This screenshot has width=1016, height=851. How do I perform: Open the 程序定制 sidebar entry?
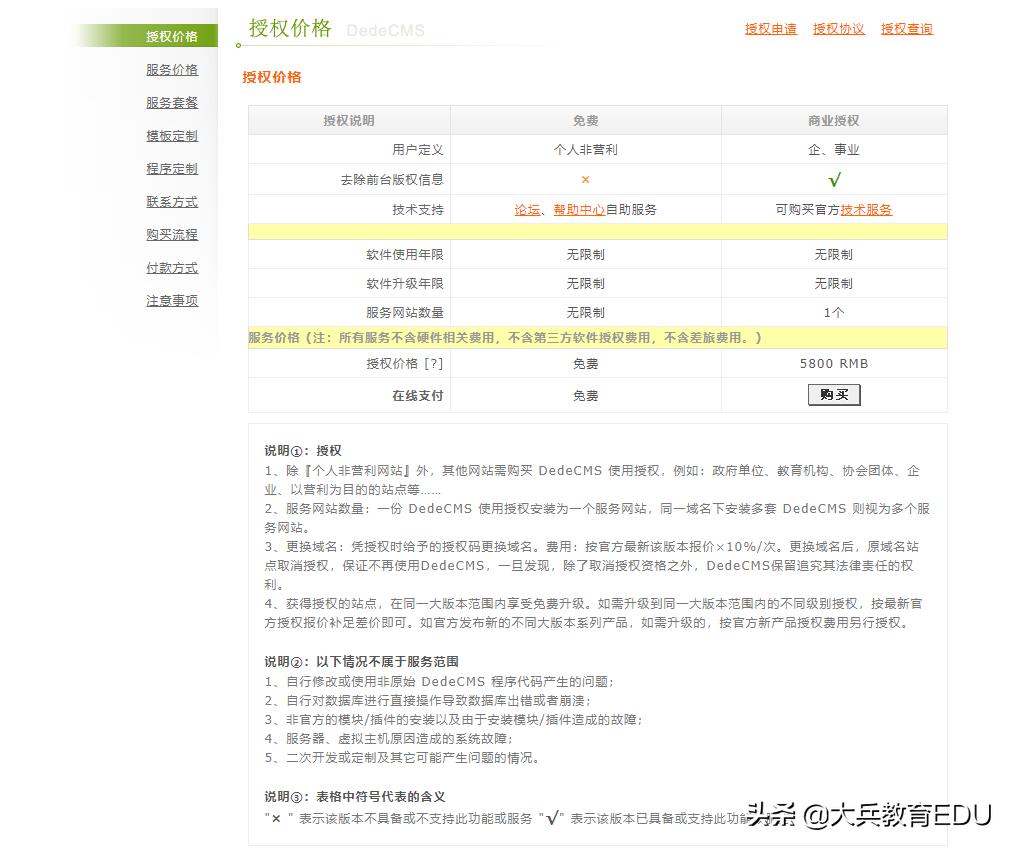(171, 168)
